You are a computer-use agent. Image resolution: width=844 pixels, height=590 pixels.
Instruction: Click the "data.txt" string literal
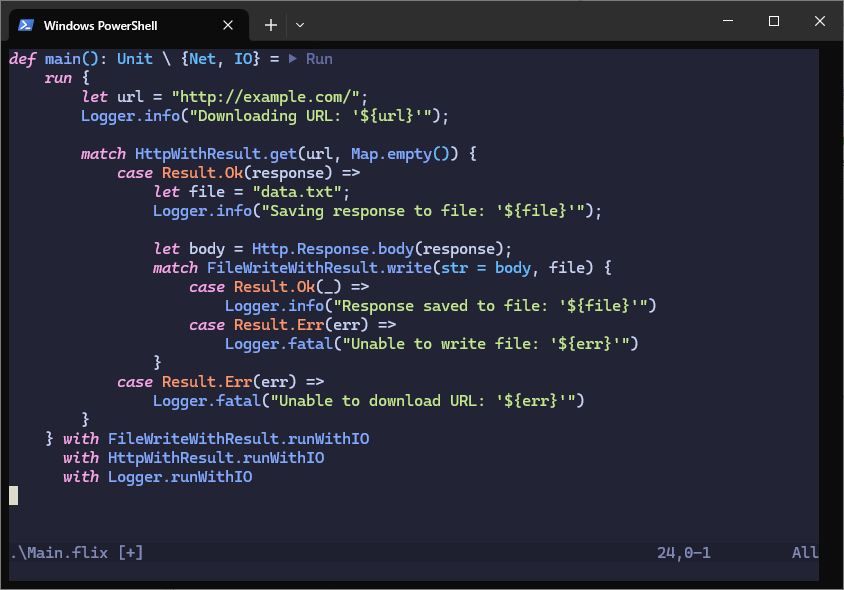(297, 192)
